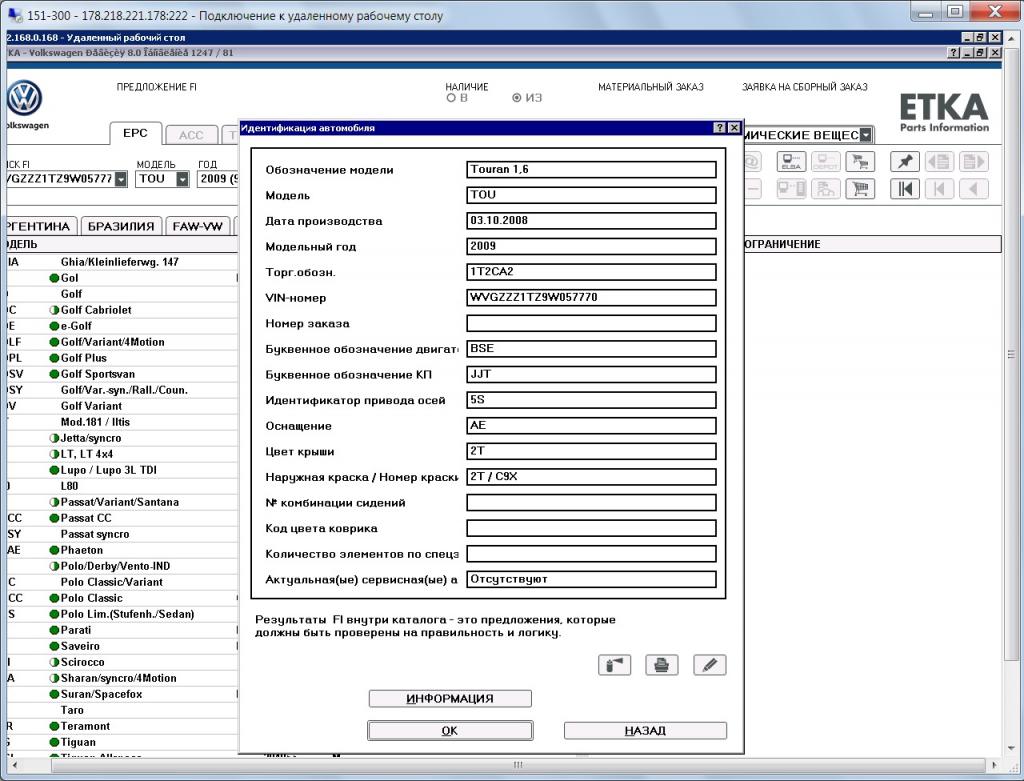The height and width of the screenshot is (781, 1024).
Task: Click the МАТЕРИАЛЬНЫЙ ЗАКАЗ label
Action: [651, 87]
